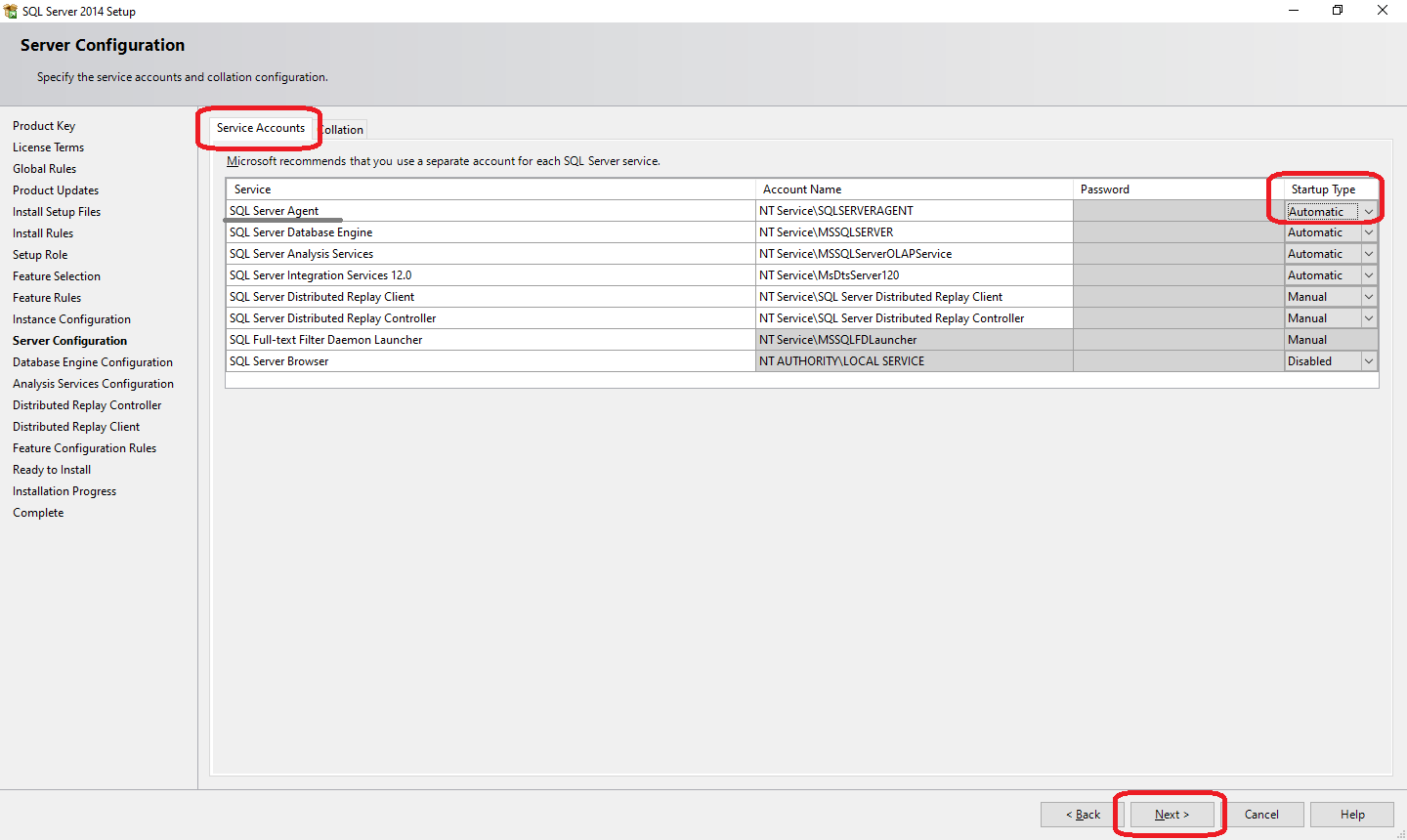
Task: Open Startup Type dropdown for Distributed Replay Client
Action: pyautogui.click(x=1369, y=297)
